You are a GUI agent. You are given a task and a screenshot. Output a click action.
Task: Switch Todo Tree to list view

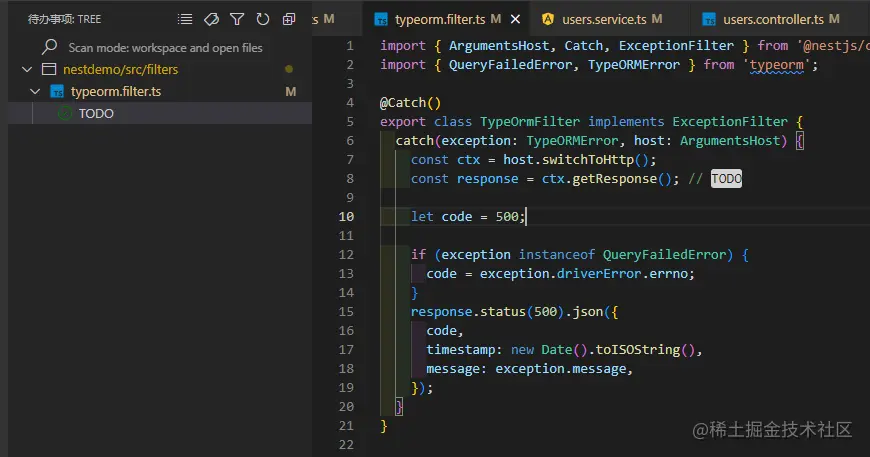185,19
